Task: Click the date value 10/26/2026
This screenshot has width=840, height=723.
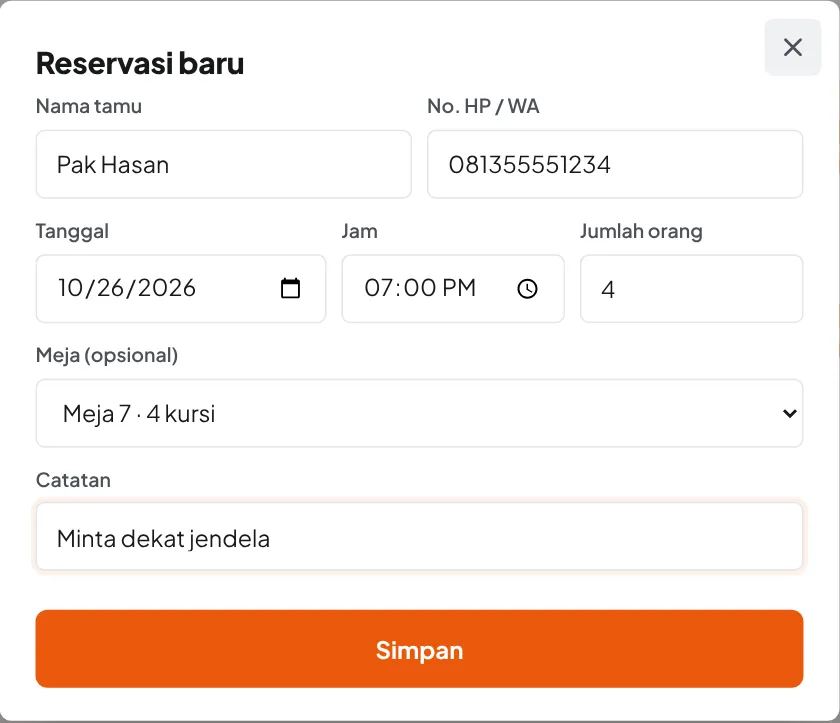Action: click(x=127, y=288)
